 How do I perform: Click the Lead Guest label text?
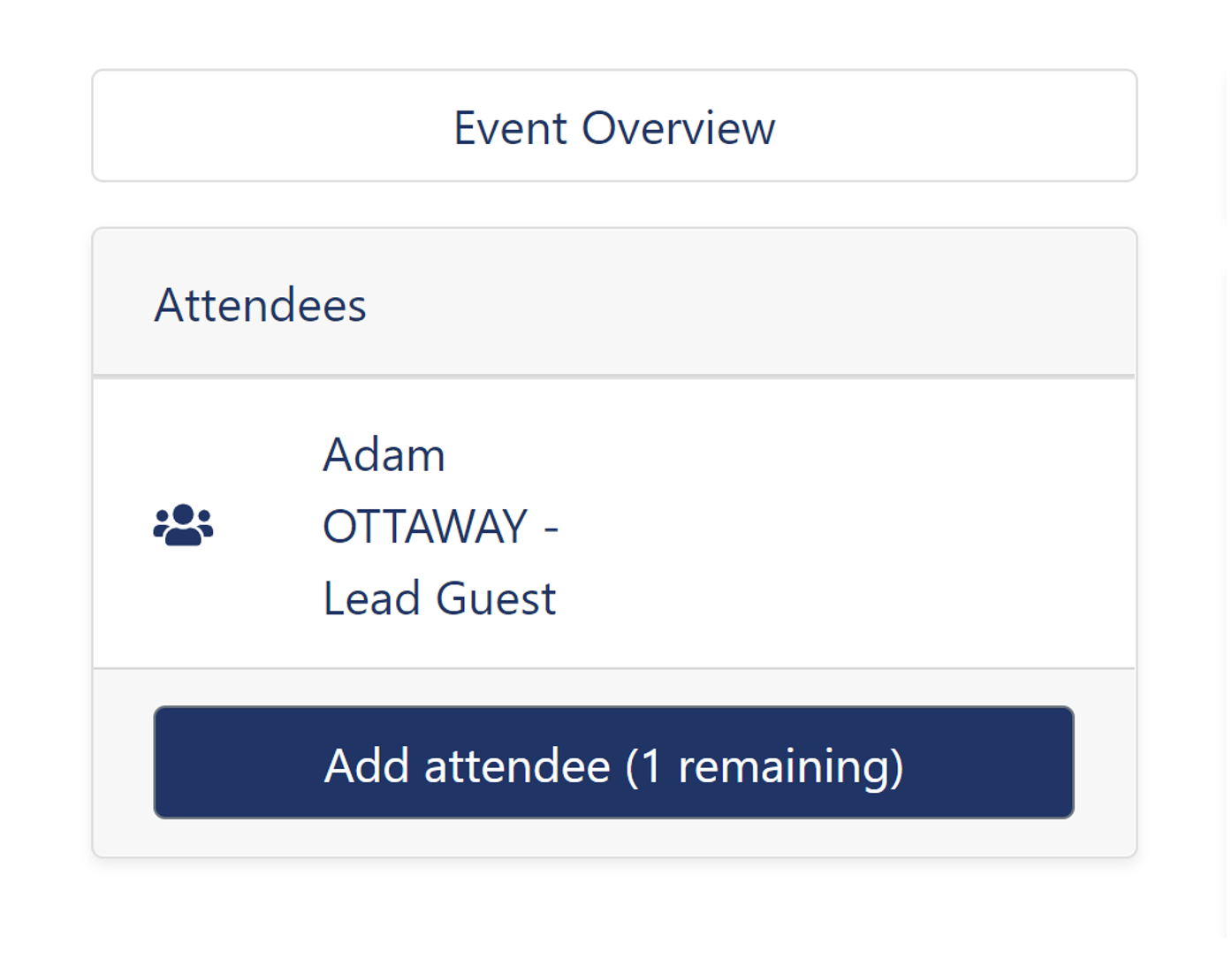(x=439, y=598)
